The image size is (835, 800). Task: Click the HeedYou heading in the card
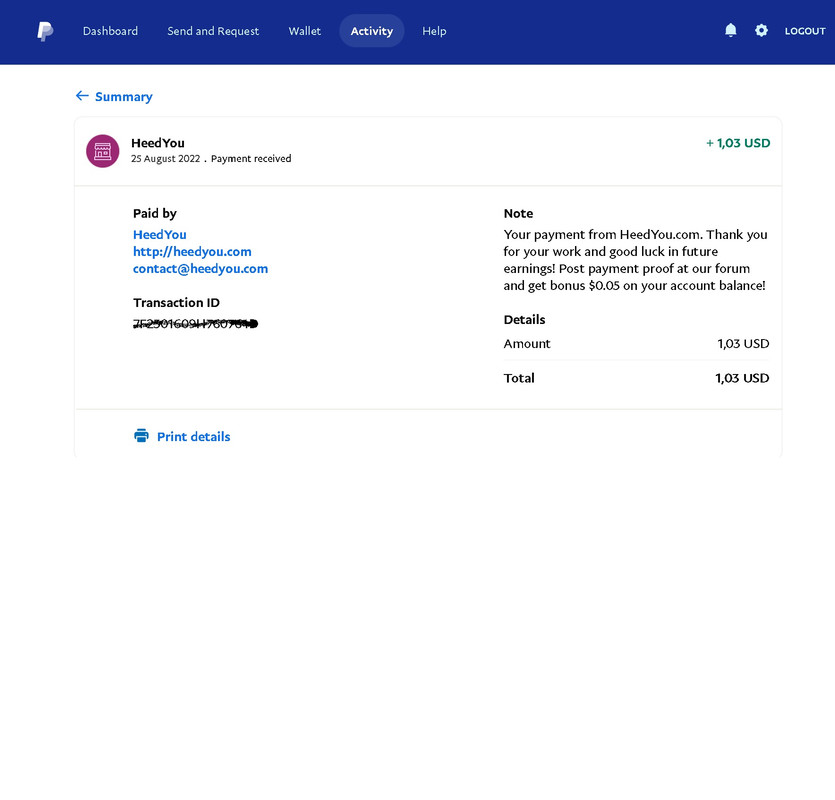point(158,143)
